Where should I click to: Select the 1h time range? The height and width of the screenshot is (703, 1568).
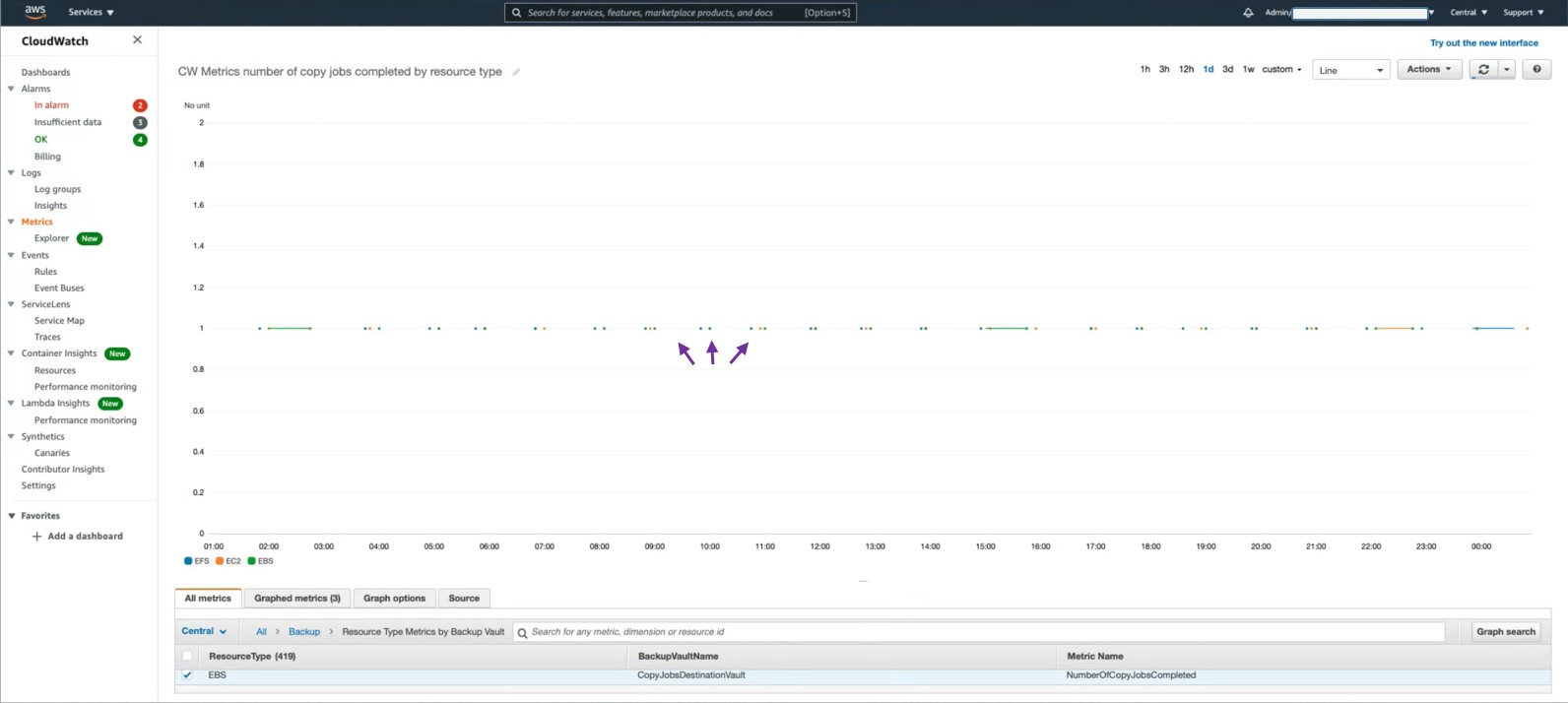(x=1144, y=69)
